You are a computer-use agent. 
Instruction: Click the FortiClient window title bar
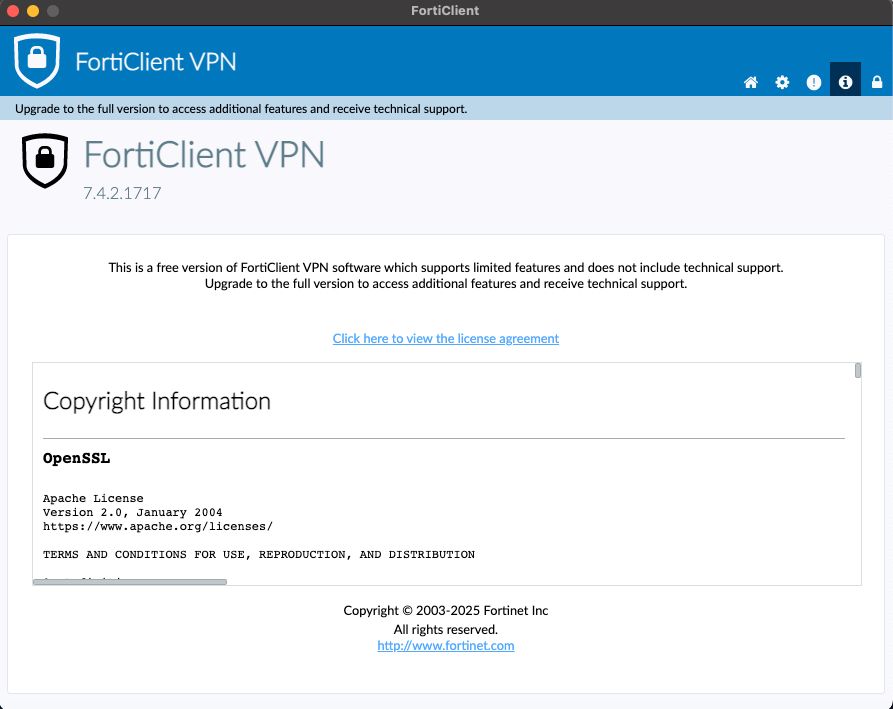[445, 11]
